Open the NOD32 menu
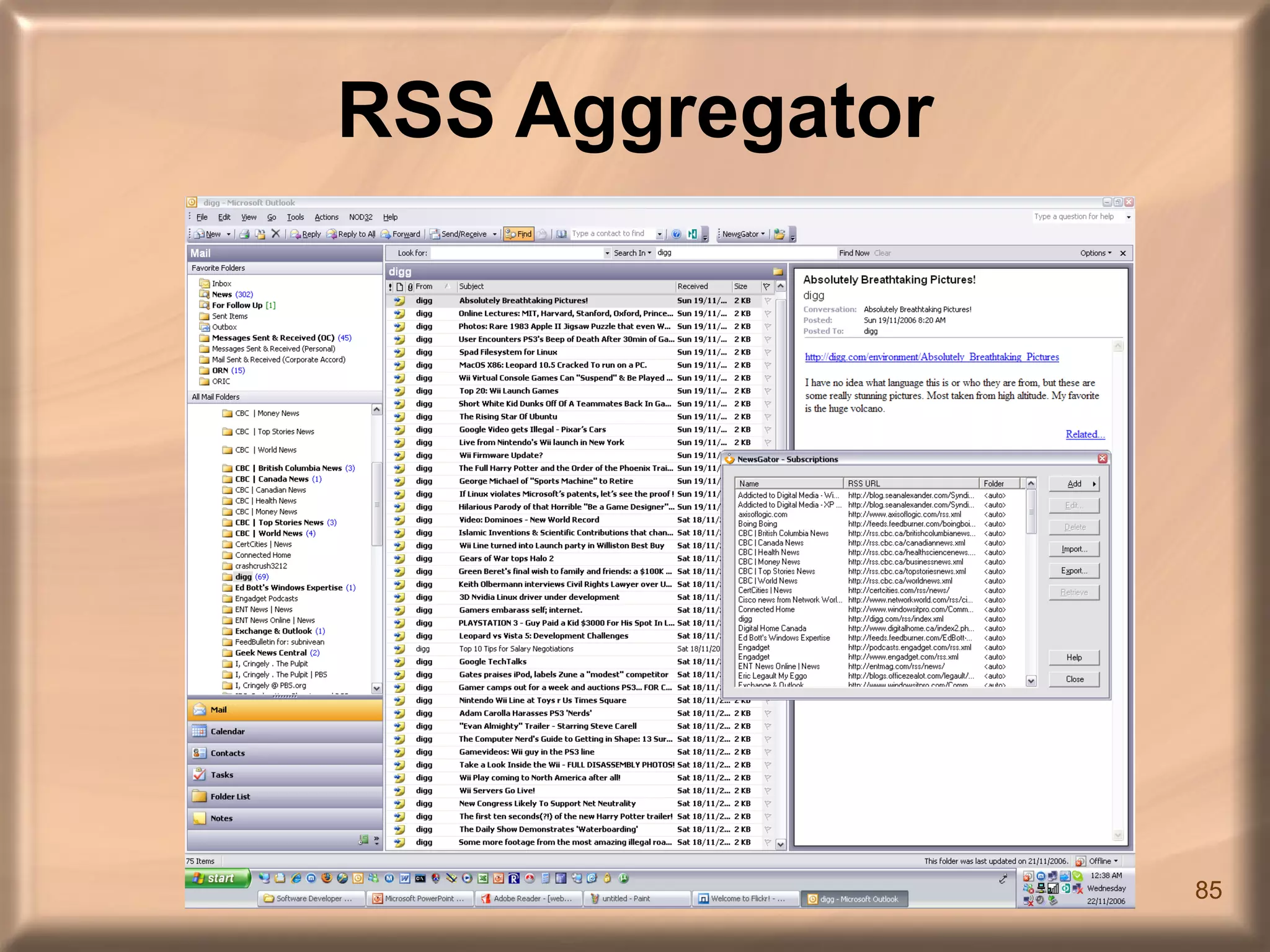Viewport: 1270px width, 952px height. 360,217
